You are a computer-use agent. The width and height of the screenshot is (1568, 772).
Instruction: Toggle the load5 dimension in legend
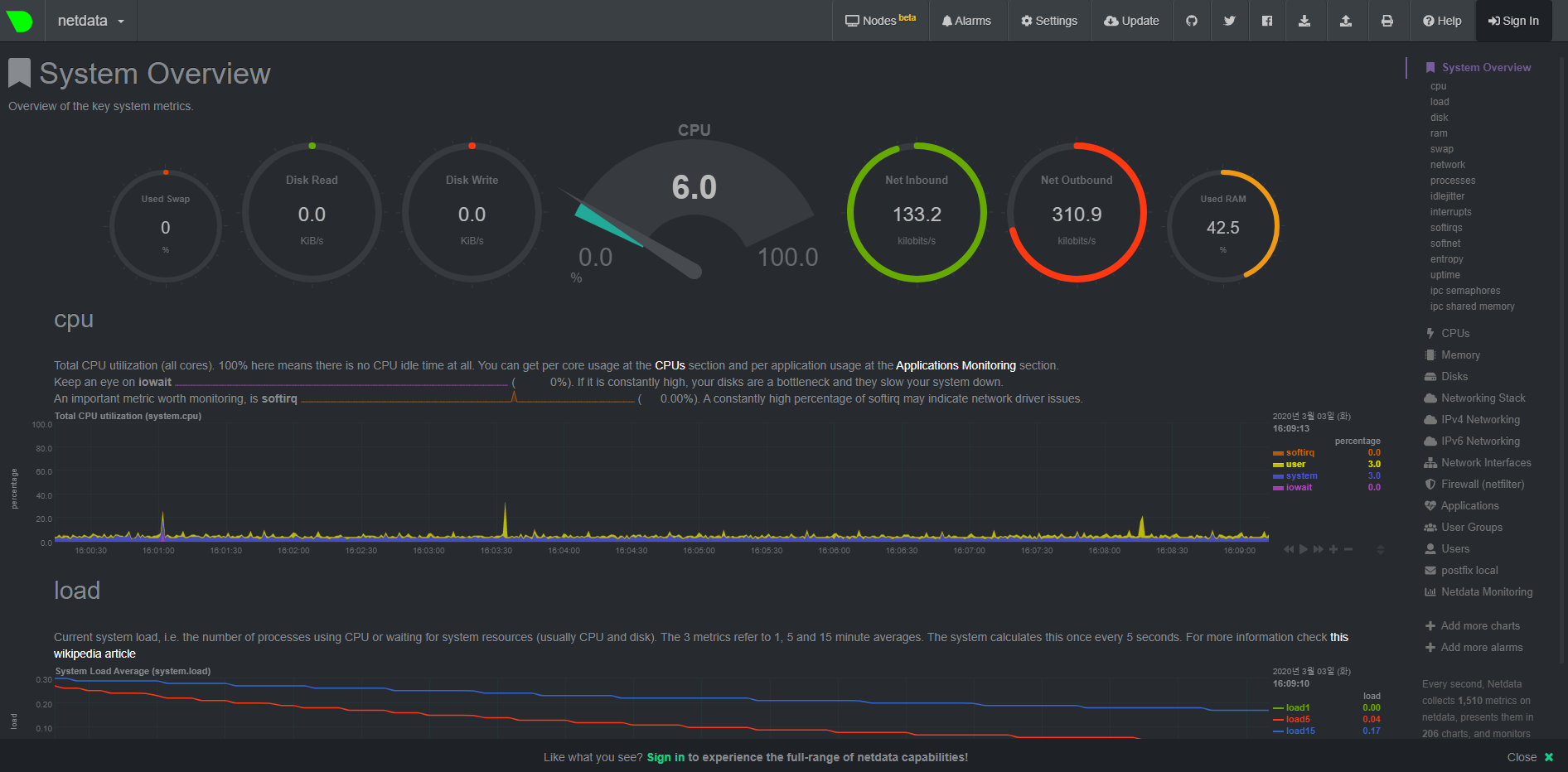pyautogui.click(x=1297, y=719)
